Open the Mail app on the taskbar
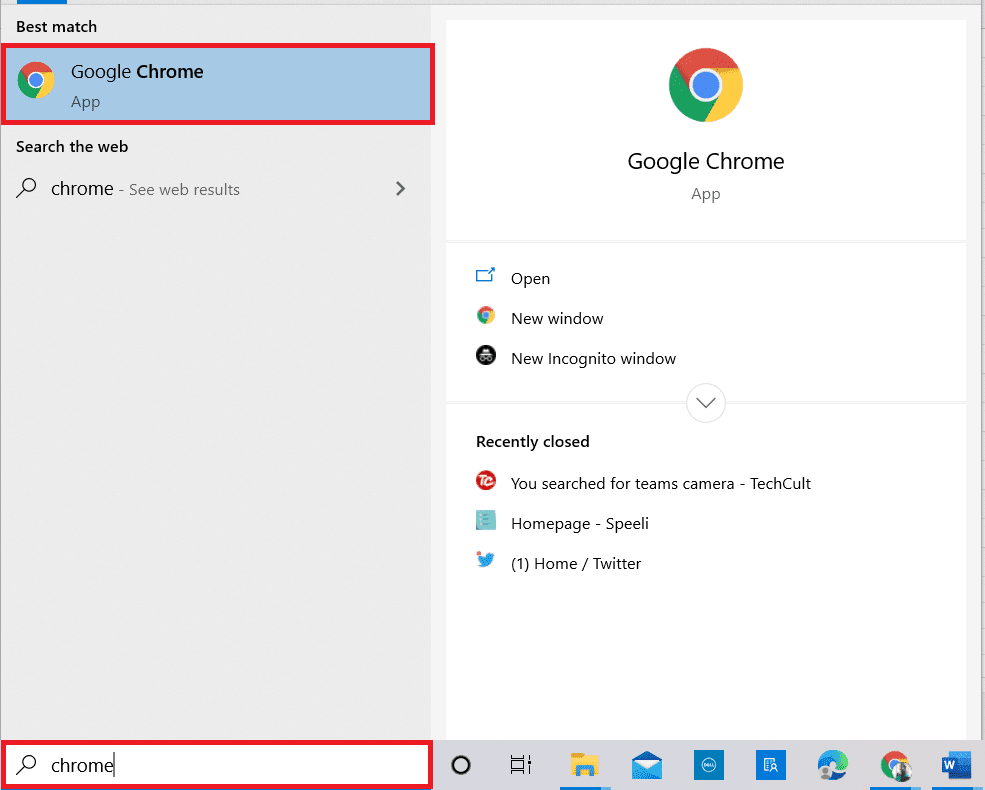This screenshot has height=790, width=985. [x=646, y=764]
